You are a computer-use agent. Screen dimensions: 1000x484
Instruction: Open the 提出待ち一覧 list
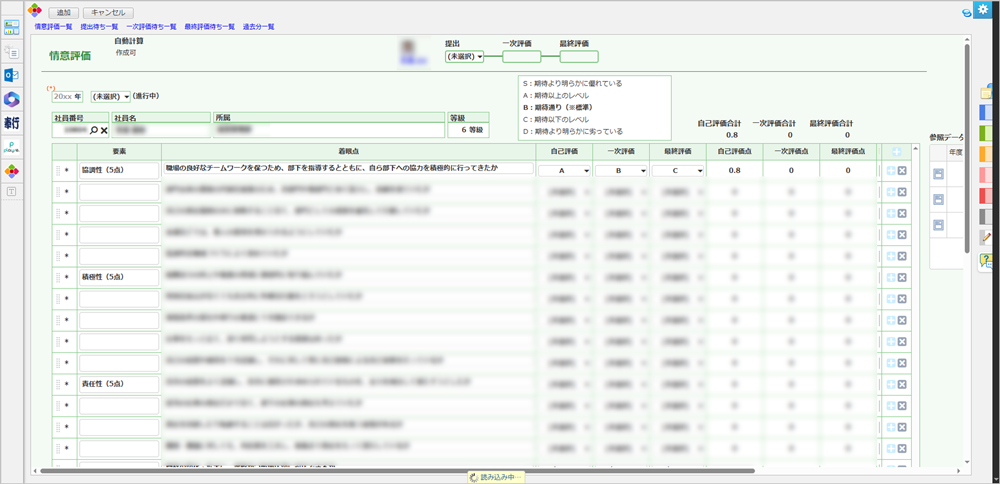[99, 27]
